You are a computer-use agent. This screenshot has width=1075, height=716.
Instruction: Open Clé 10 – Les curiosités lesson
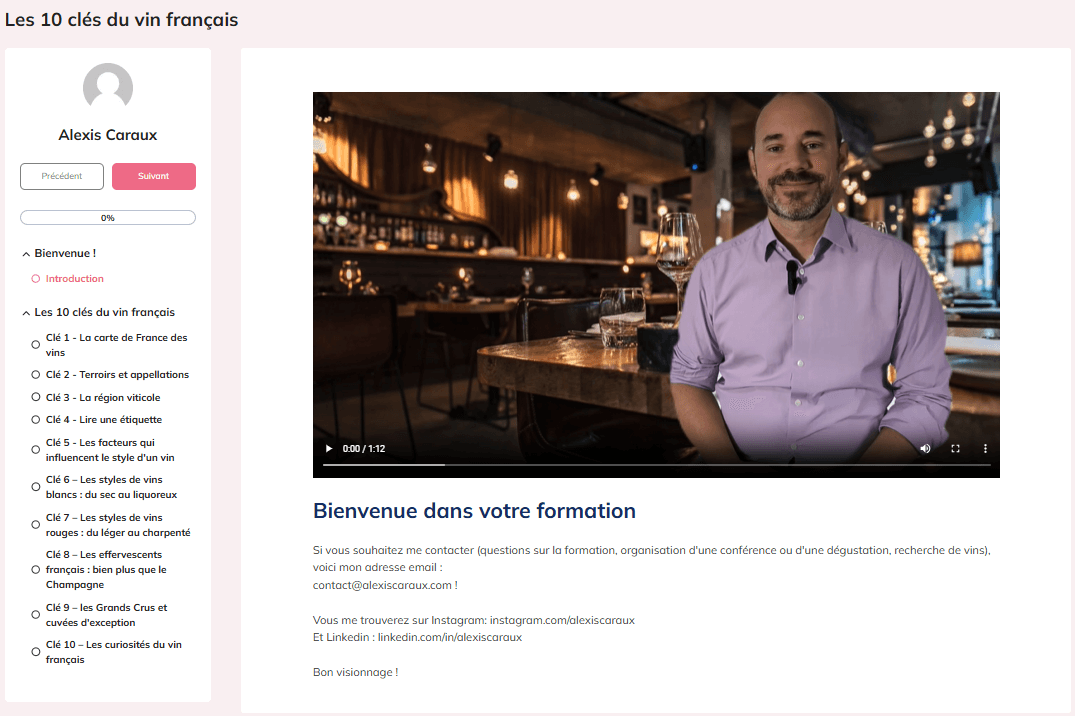click(x=114, y=652)
